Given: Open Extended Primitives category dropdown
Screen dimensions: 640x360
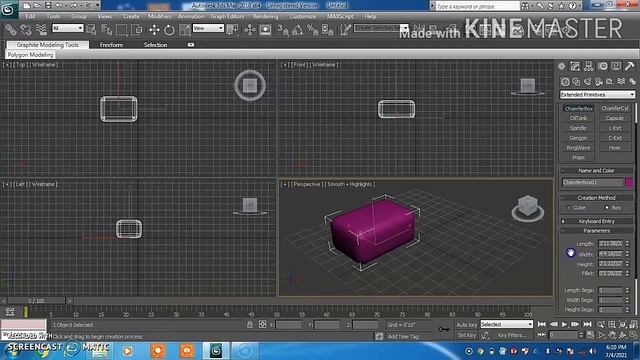Looking at the screenshot, I should (597, 95).
